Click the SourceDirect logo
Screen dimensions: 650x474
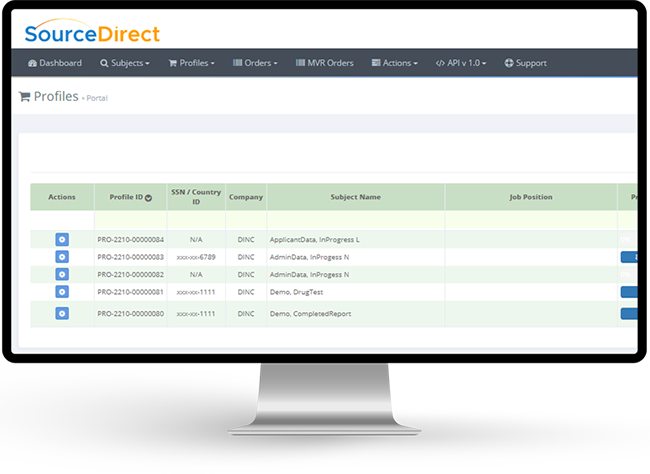[92, 32]
